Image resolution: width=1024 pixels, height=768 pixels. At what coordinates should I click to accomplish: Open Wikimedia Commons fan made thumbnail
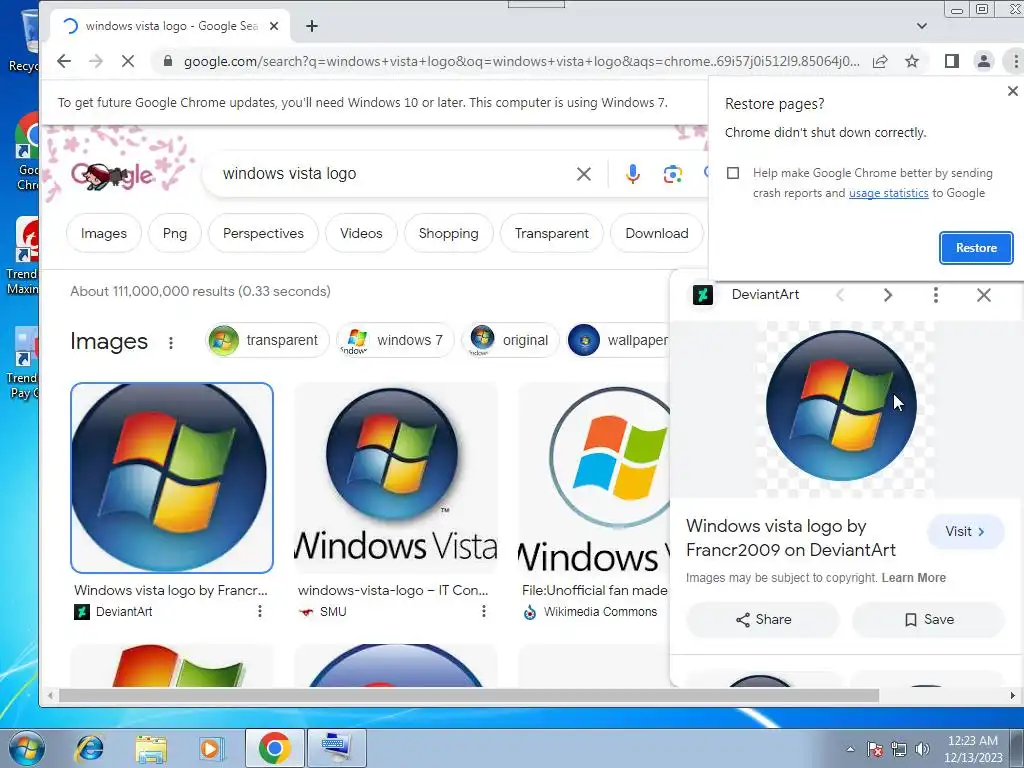coord(594,478)
